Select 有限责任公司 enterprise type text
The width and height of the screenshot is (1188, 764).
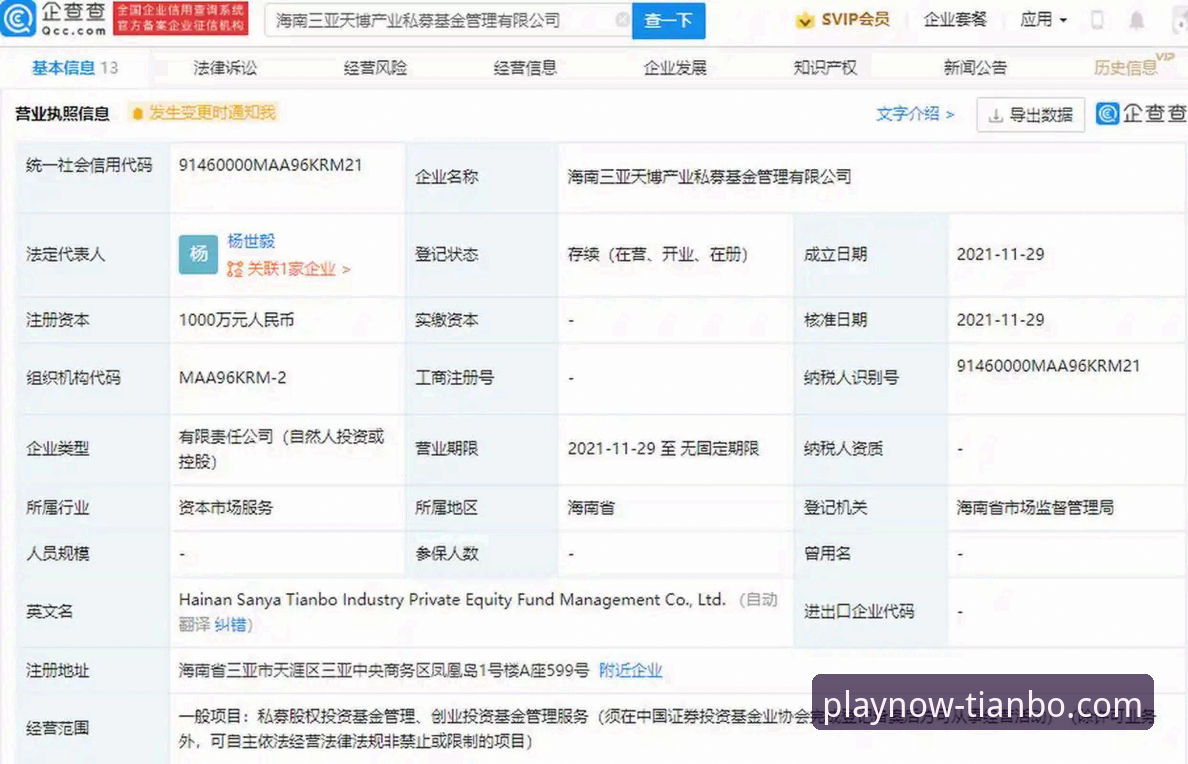click(282, 449)
